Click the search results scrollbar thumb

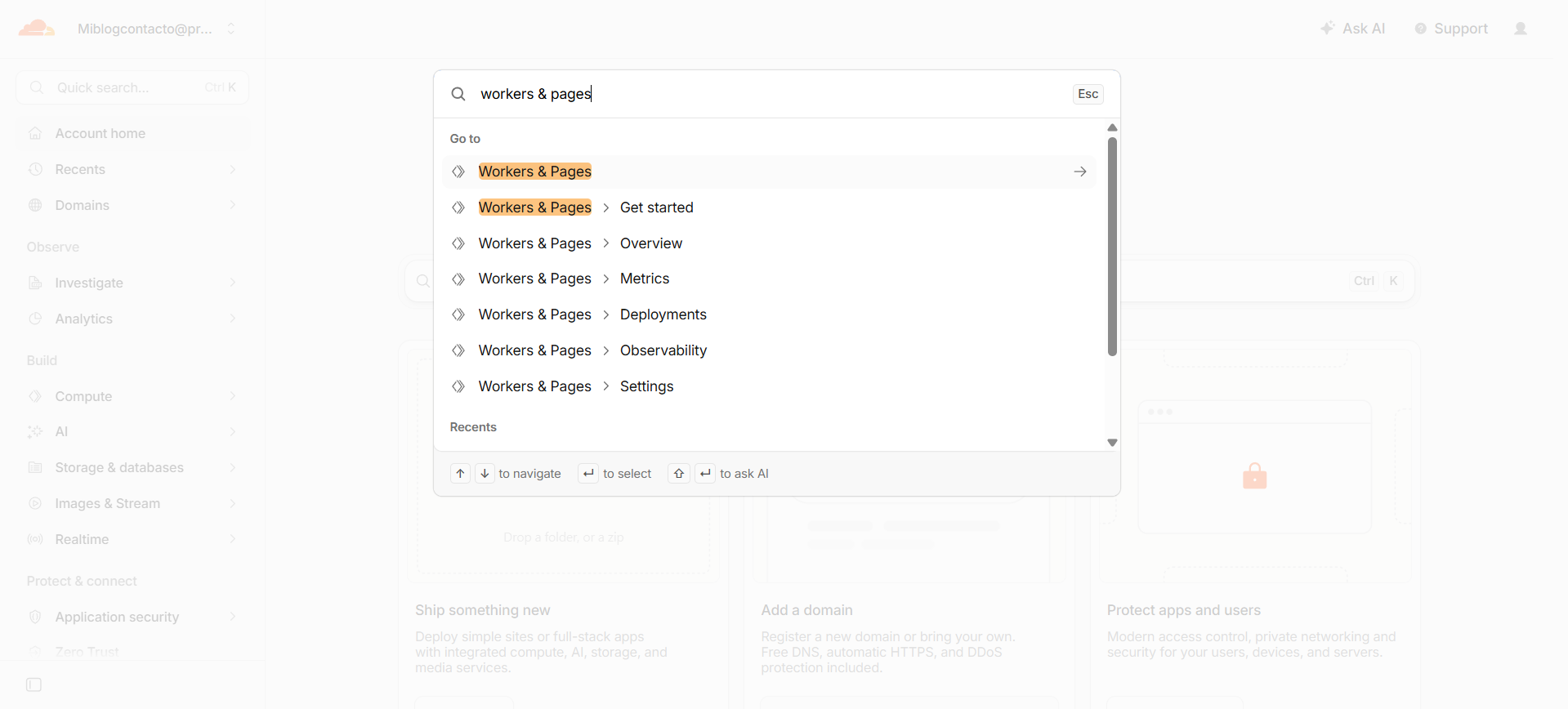[1112, 247]
